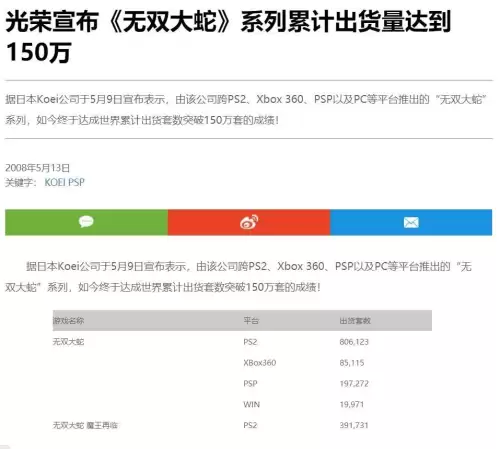Click the PS2 cell beside 806,123
The image size is (500, 449).
pos(250,342)
